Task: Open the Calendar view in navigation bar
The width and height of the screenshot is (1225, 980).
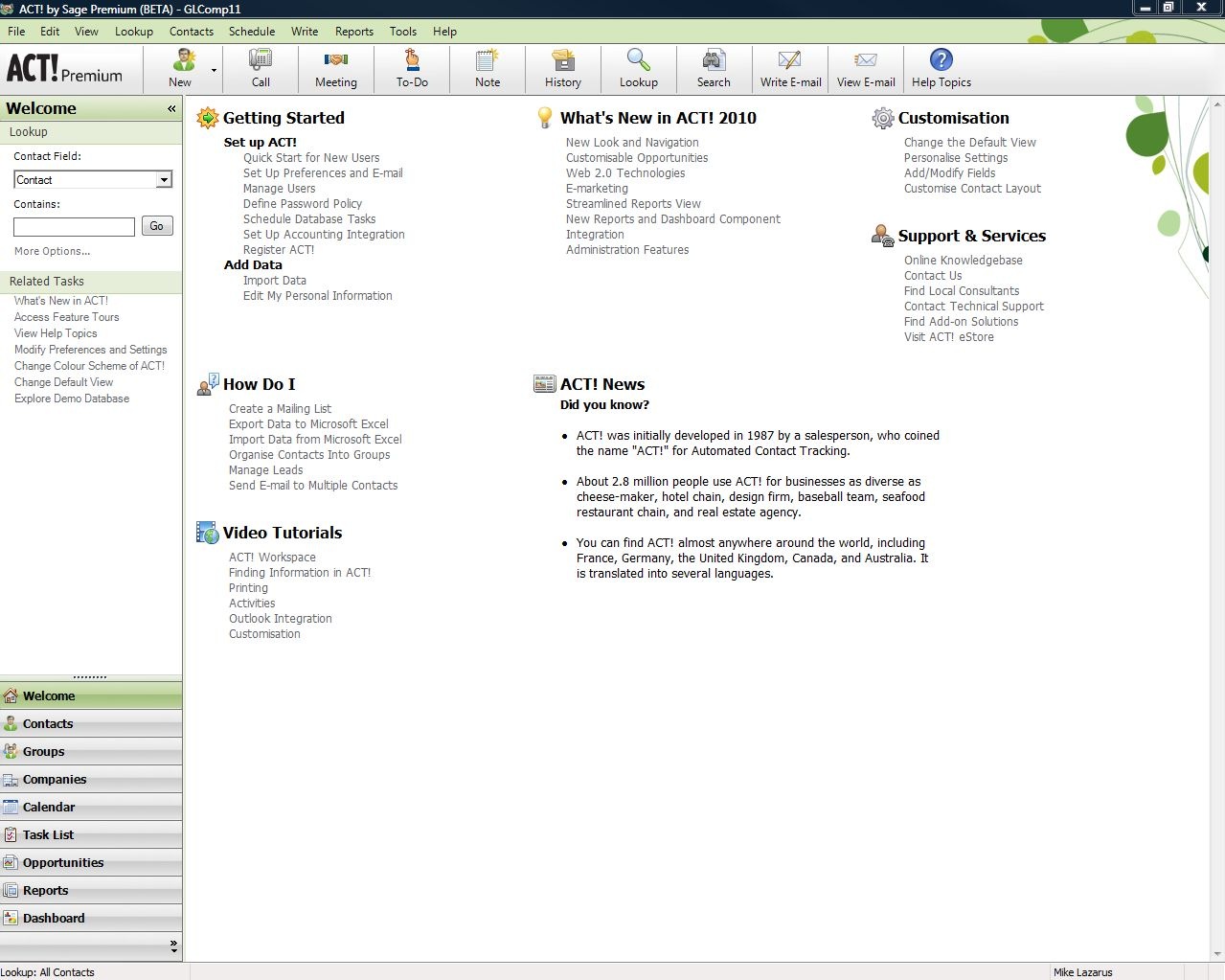Action: tap(91, 808)
